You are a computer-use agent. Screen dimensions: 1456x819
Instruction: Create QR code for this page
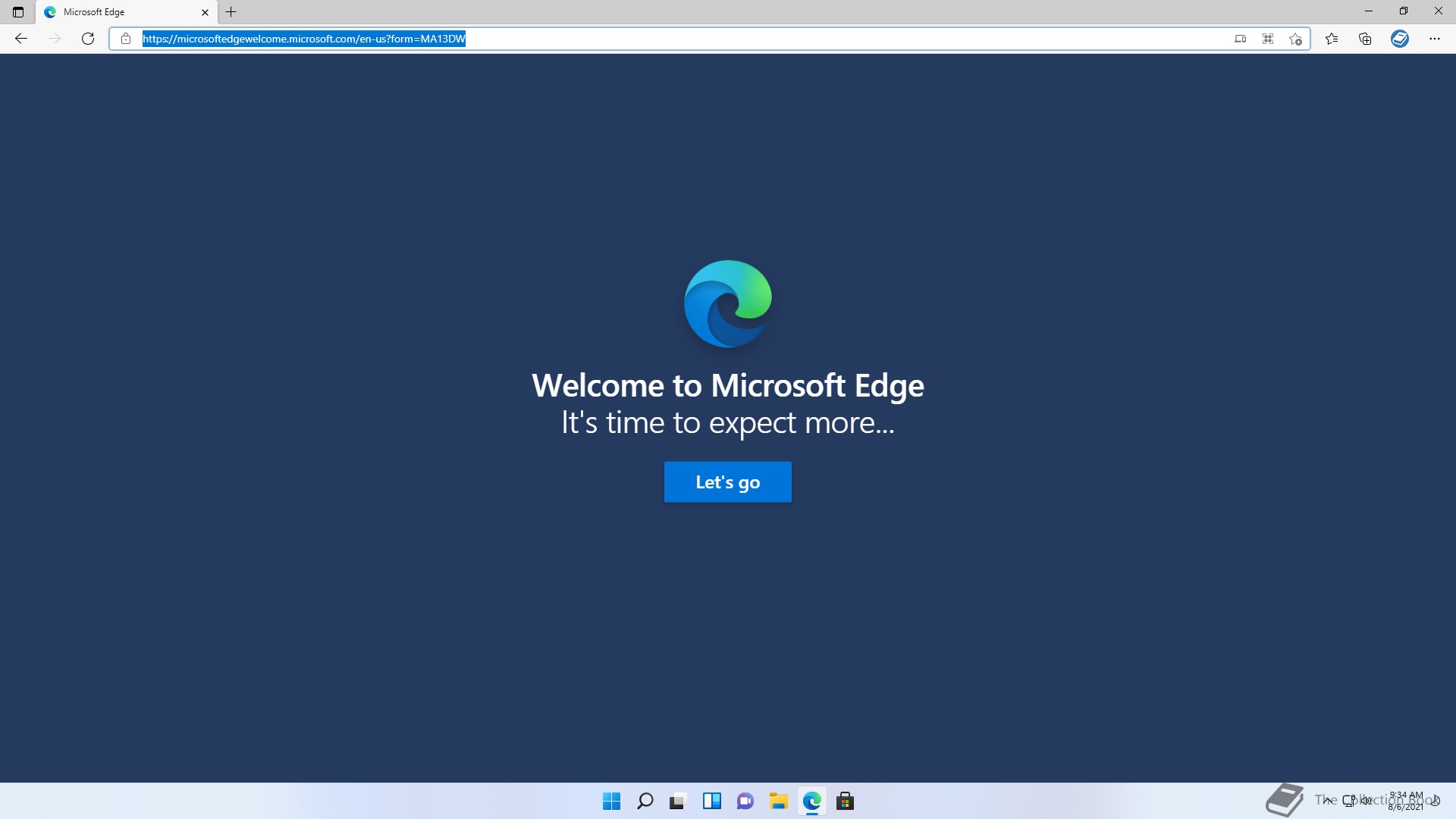tap(1268, 39)
